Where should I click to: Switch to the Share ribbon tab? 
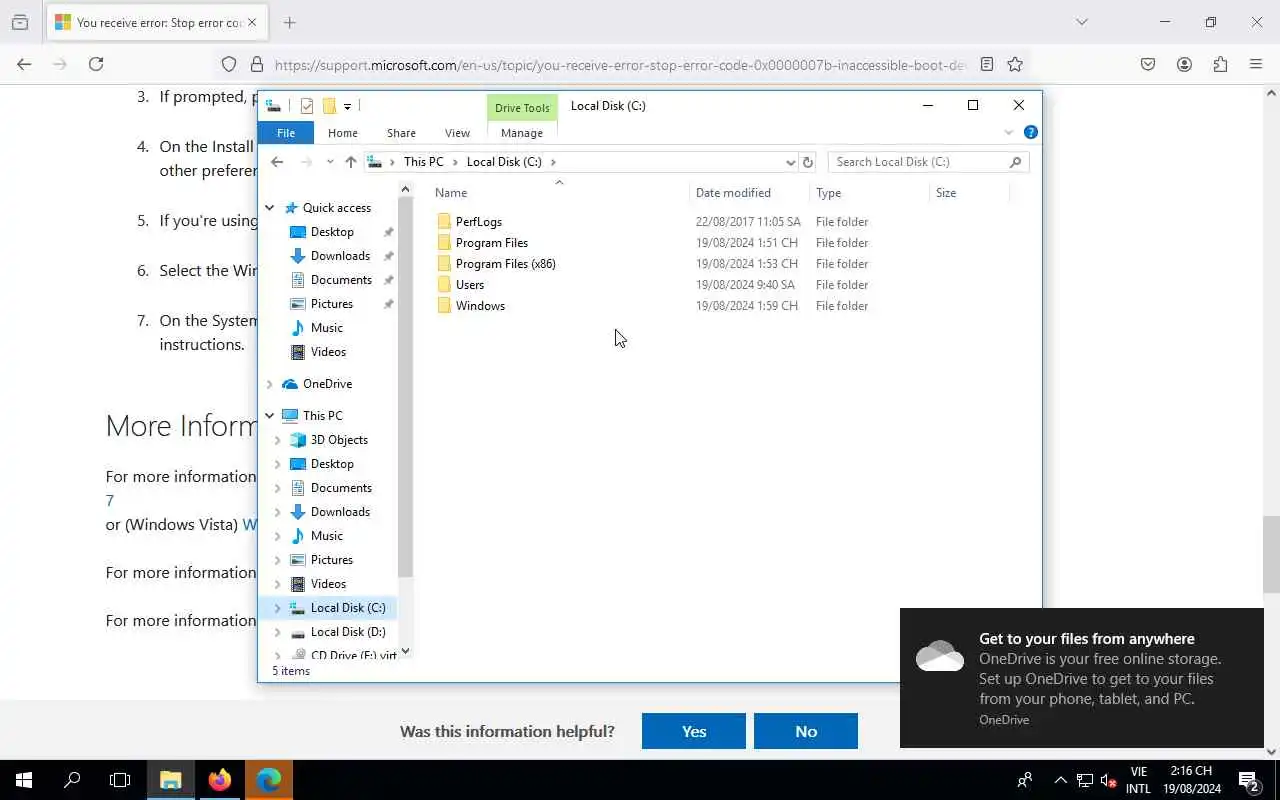coord(401,133)
